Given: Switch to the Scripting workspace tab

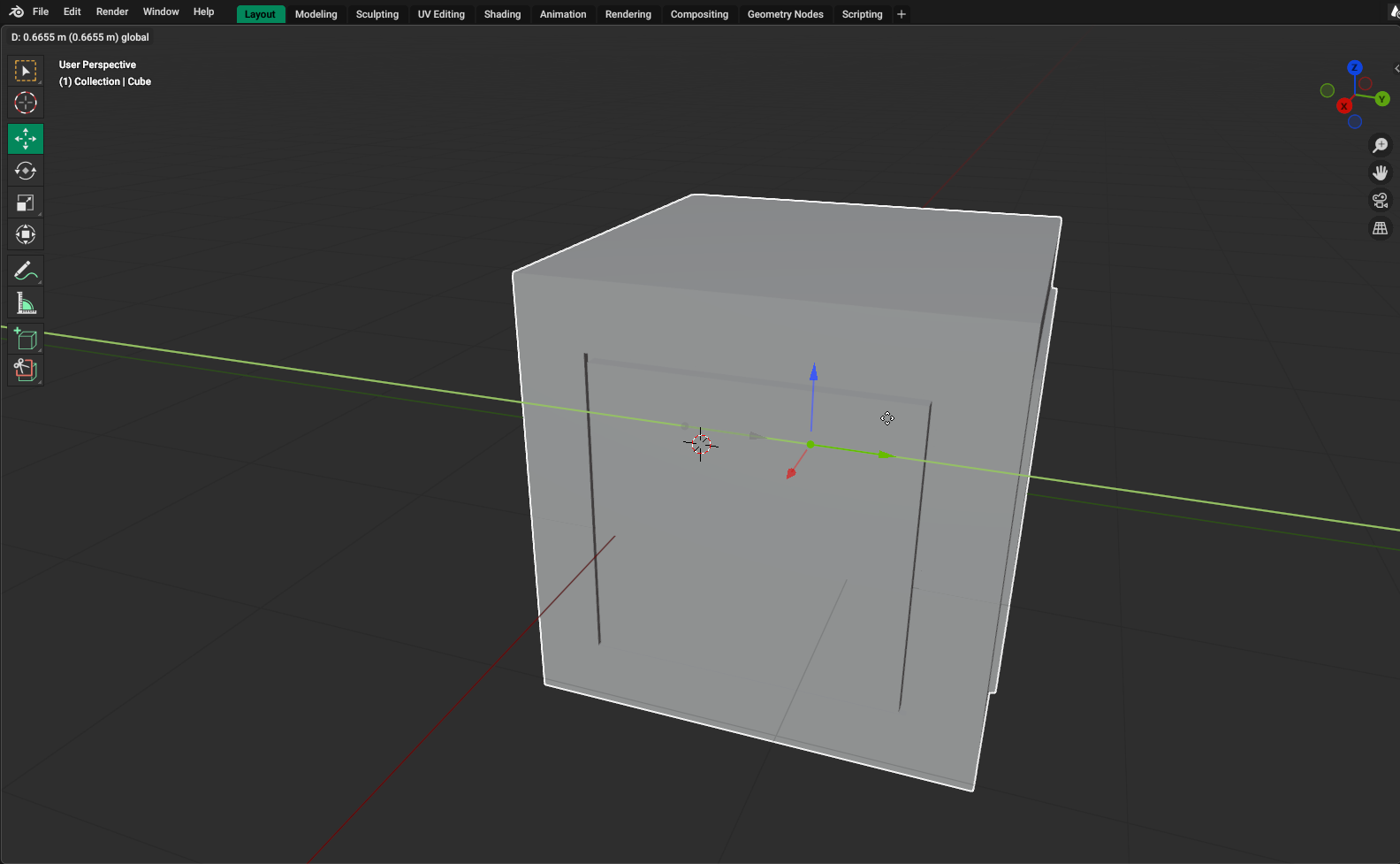Looking at the screenshot, I should 863,14.
